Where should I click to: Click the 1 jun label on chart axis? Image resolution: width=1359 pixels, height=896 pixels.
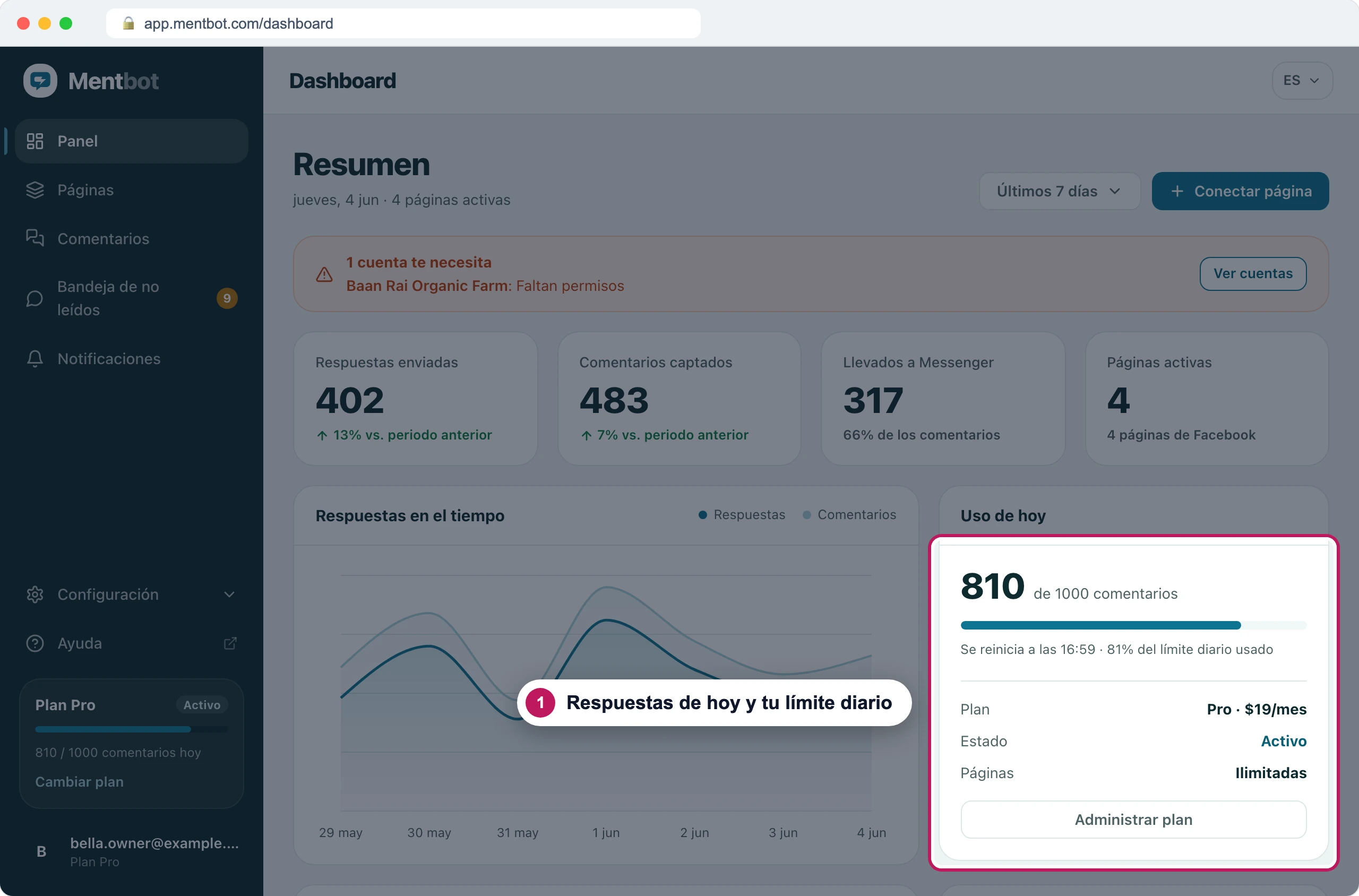[606, 833]
